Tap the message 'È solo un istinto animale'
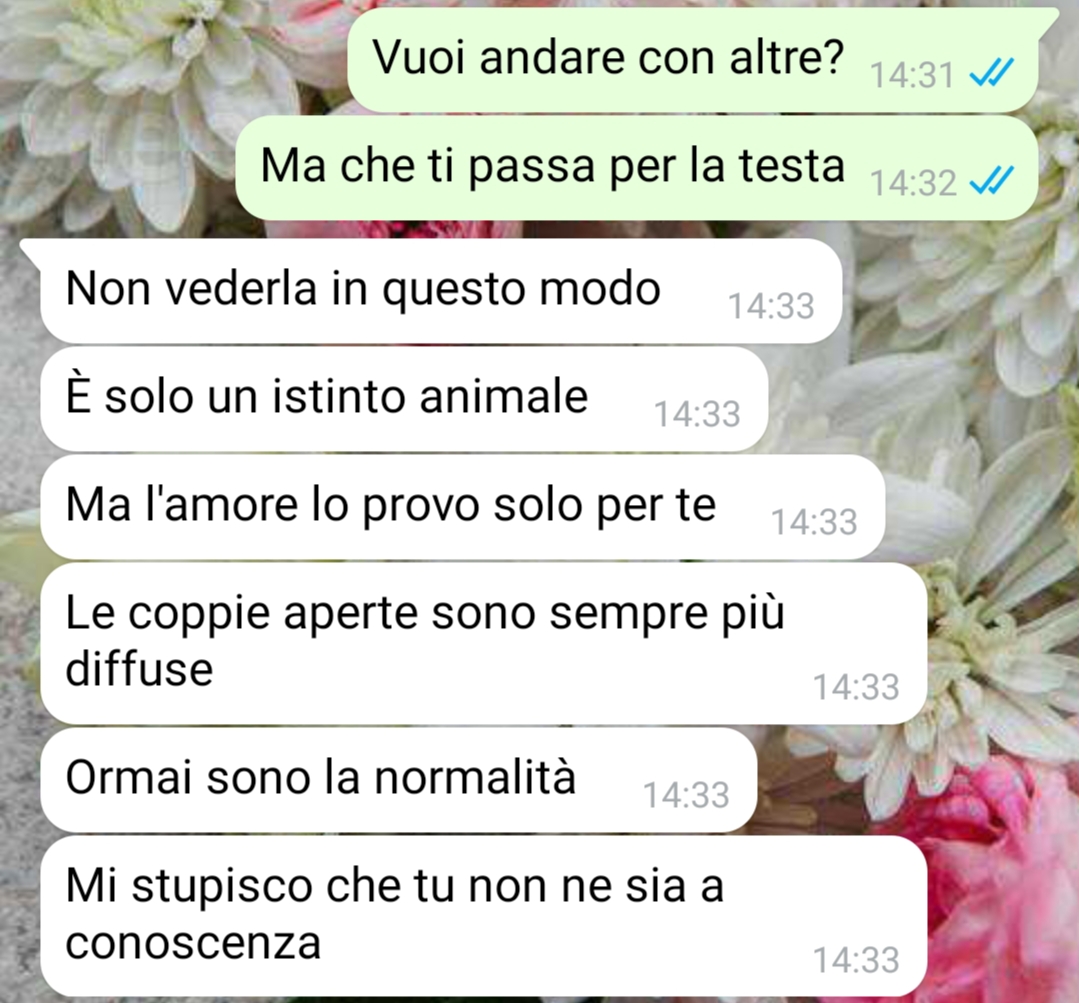Image resolution: width=1079 pixels, height=1003 pixels. [404, 399]
